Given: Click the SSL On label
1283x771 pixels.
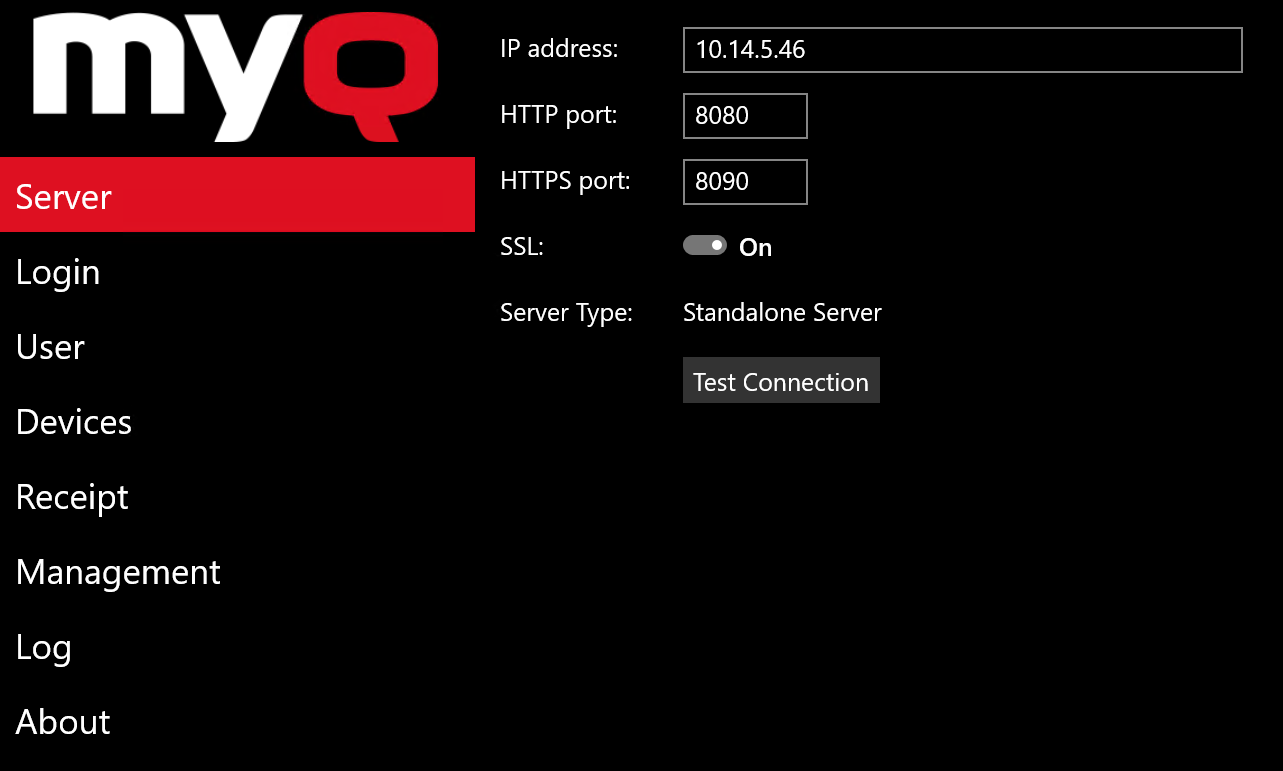Looking at the screenshot, I should (x=755, y=247).
